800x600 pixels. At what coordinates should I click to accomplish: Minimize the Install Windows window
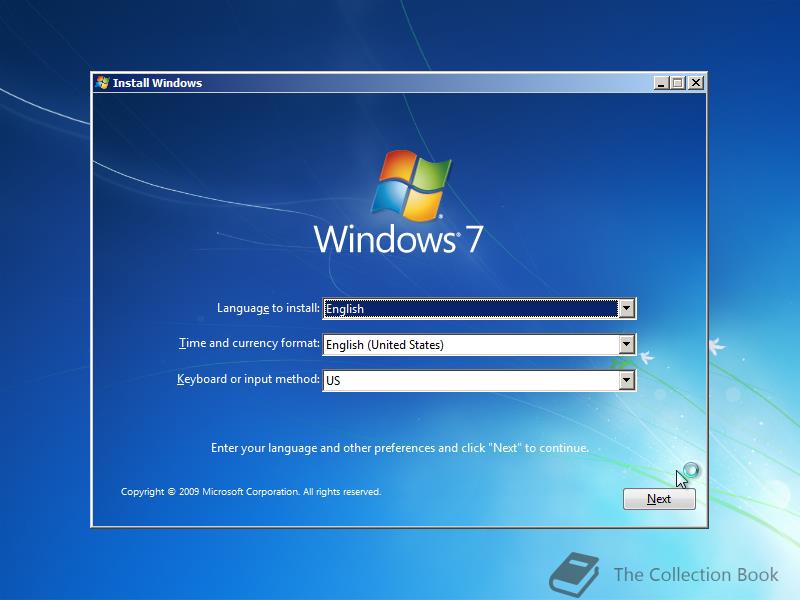(661, 83)
